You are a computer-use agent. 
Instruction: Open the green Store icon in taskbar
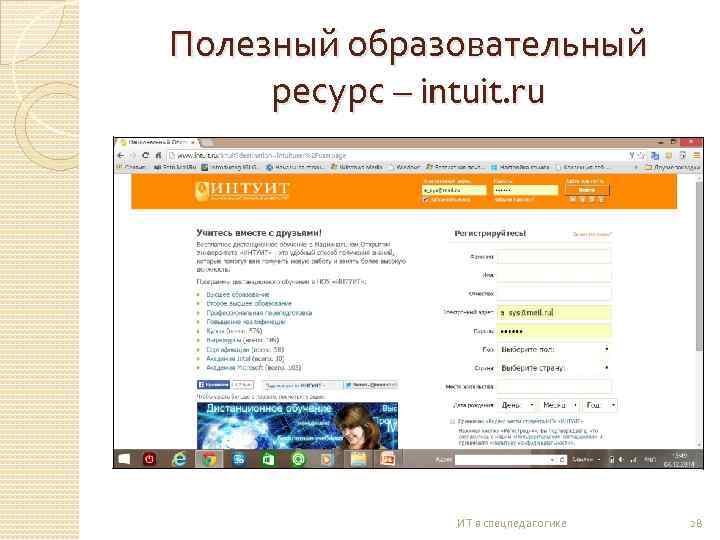coord(268,459)
